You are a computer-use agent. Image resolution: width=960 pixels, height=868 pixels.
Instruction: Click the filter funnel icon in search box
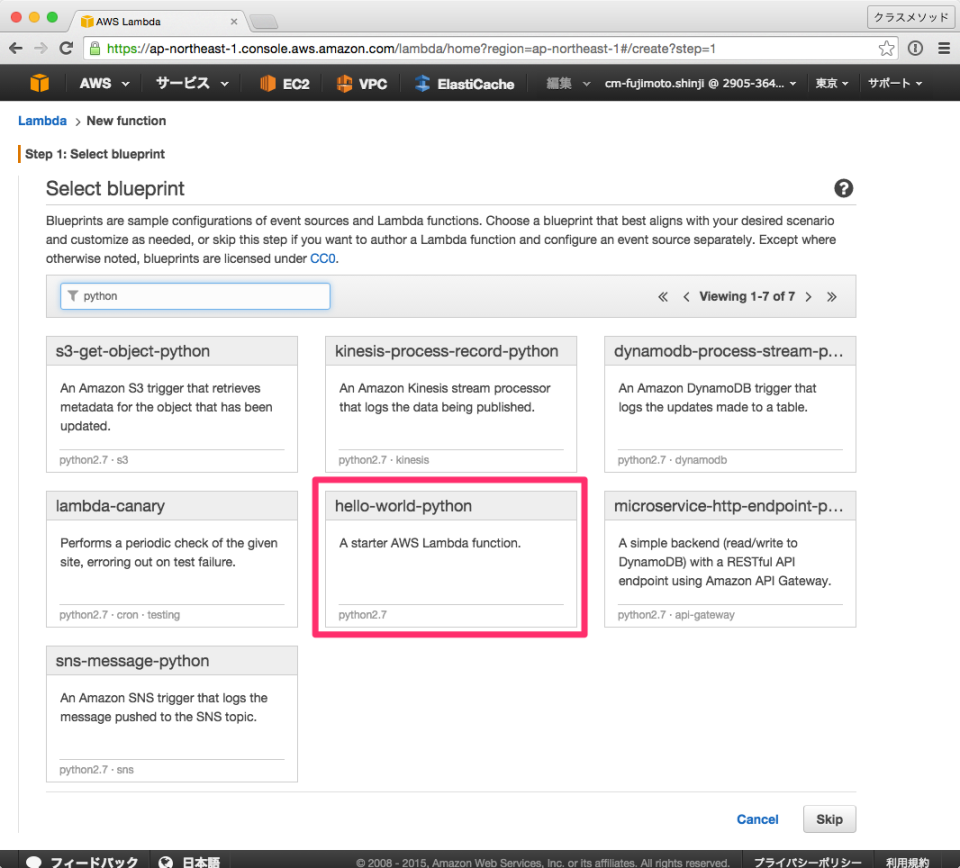tap(71, 296)
